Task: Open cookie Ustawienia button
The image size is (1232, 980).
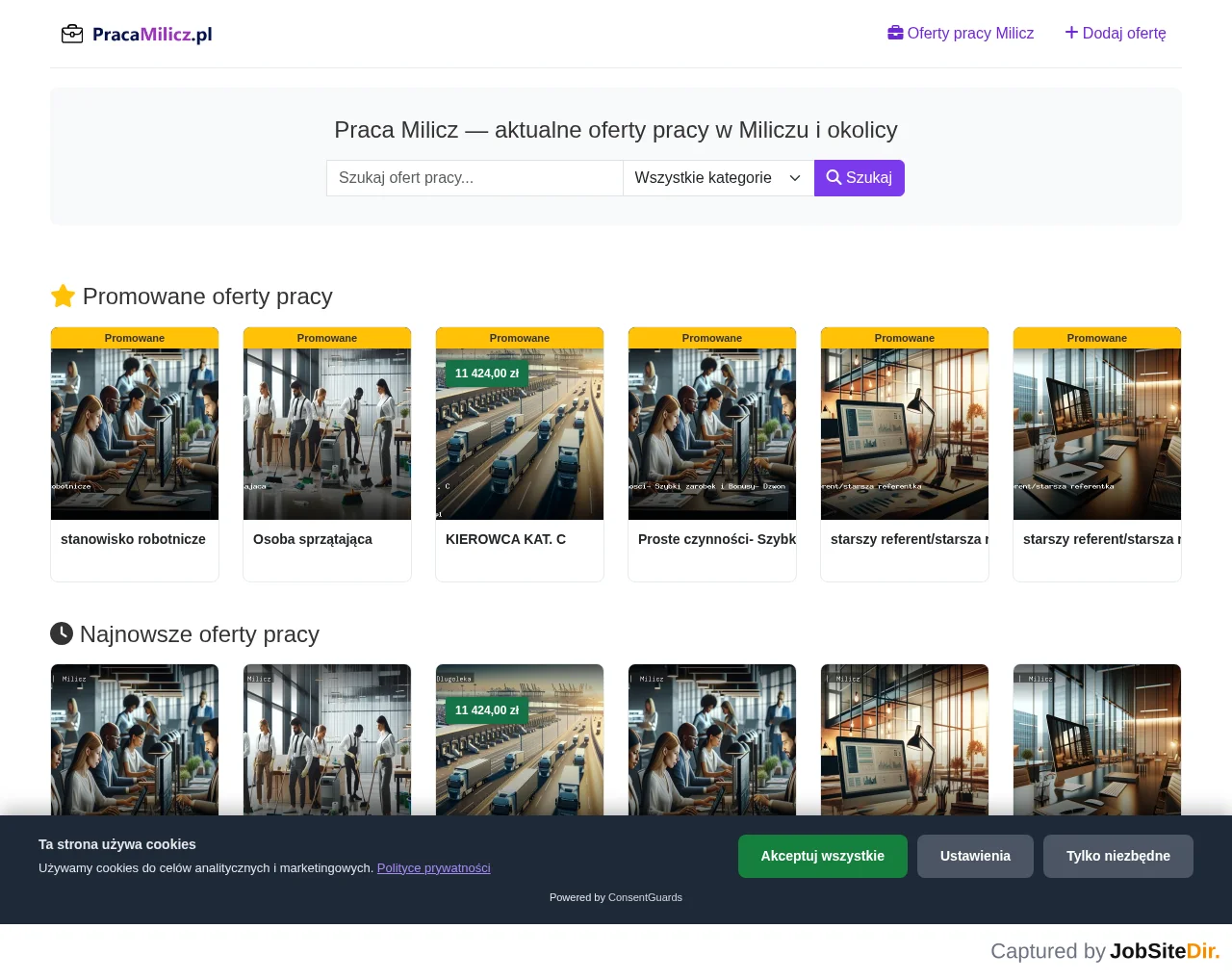Action: coord(975,856)
